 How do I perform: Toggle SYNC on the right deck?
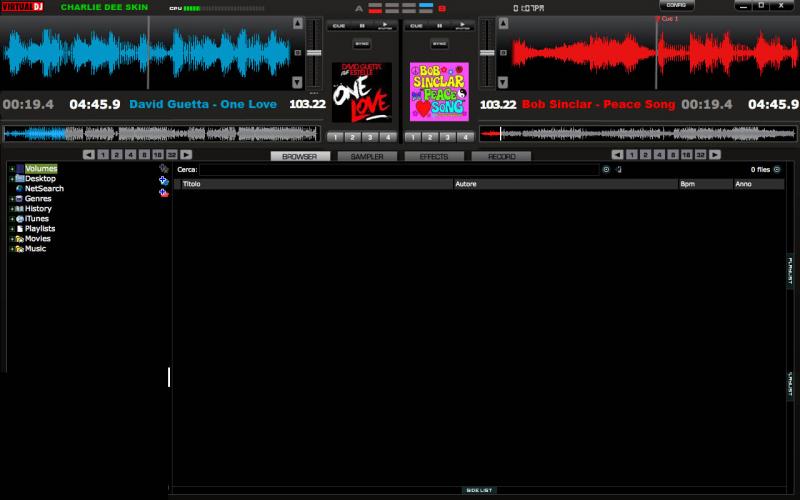438,44
